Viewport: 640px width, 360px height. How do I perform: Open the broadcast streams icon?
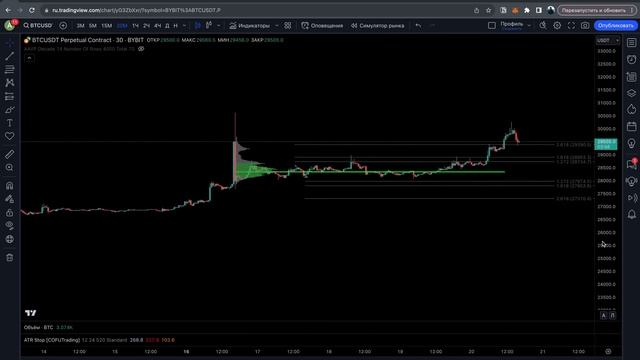(631, 198)
